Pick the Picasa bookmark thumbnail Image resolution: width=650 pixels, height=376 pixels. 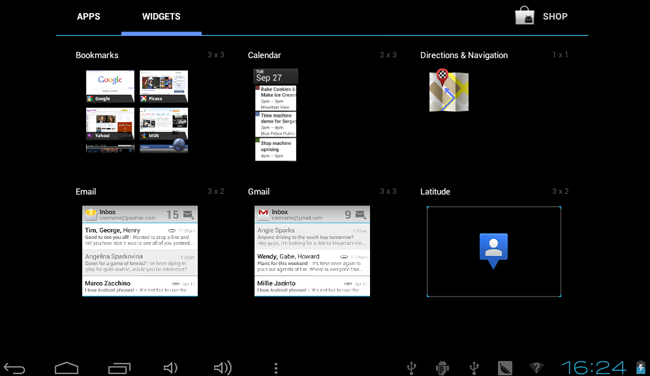[x=164, y=86]
